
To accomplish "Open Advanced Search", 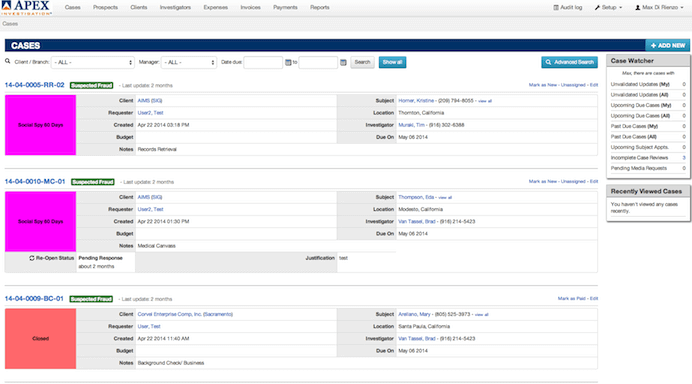I will (569, 62).
